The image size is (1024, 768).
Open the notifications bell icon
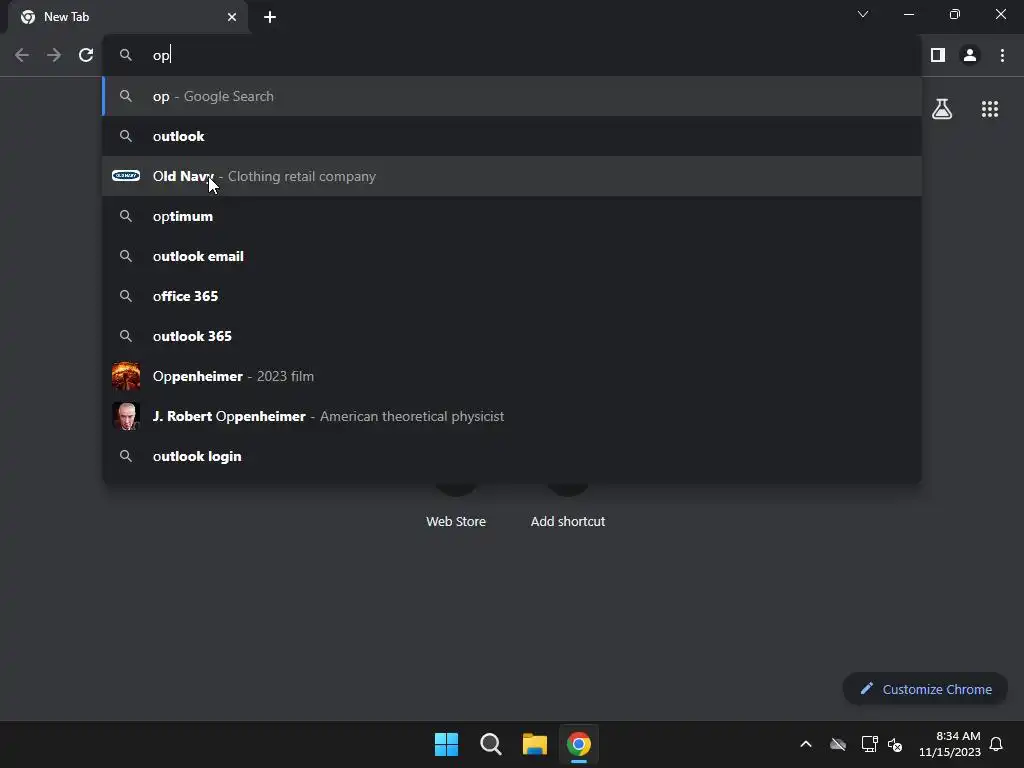point(996,744)
